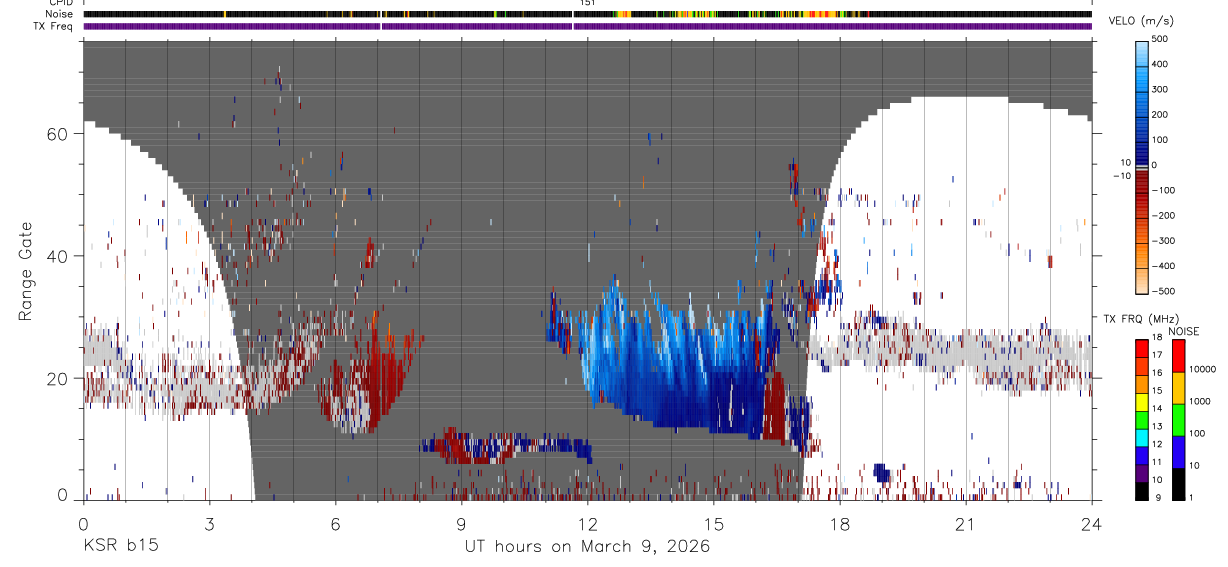Click the 18 label in the TX FRQ legend
Viewport: 1228px width, 567px height.
click(1157, 338)
